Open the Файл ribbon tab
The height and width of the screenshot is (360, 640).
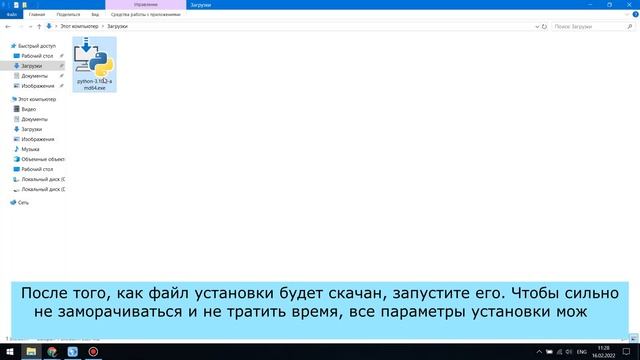(11, 14)
